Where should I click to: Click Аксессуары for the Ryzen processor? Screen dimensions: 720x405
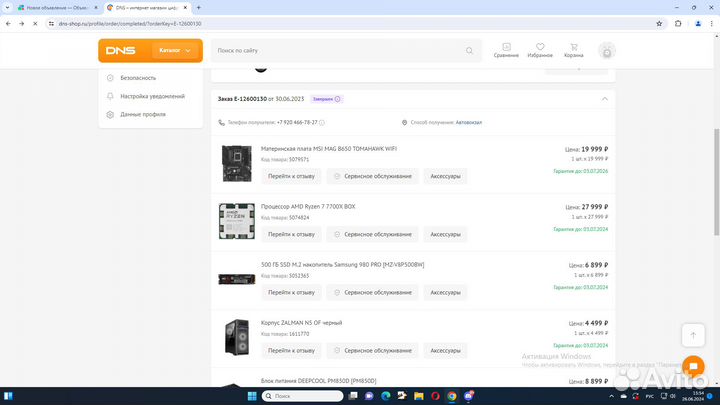click(x=445, y=234)
